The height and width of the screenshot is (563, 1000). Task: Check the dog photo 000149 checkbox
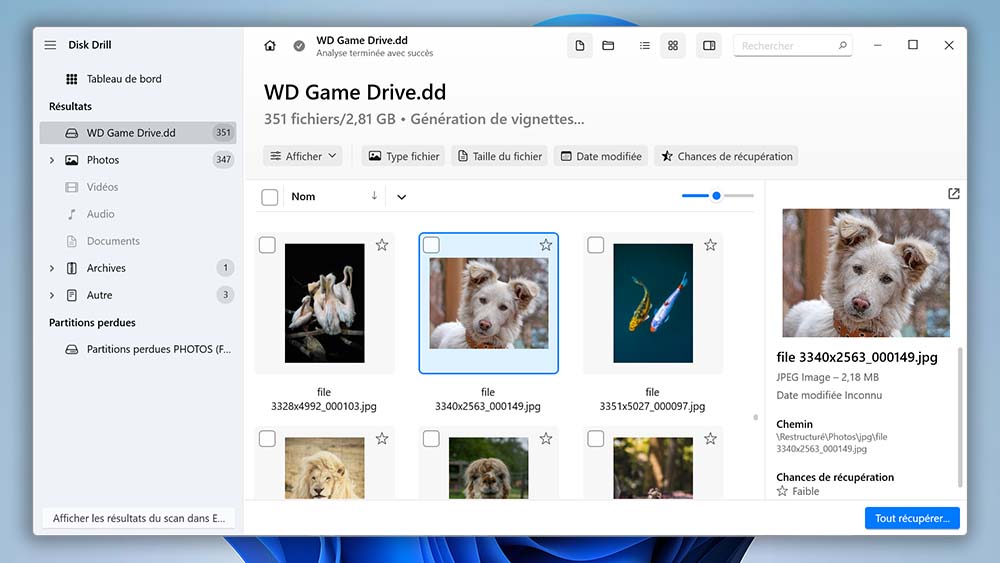pyautogui.click(x=431, y=245)
